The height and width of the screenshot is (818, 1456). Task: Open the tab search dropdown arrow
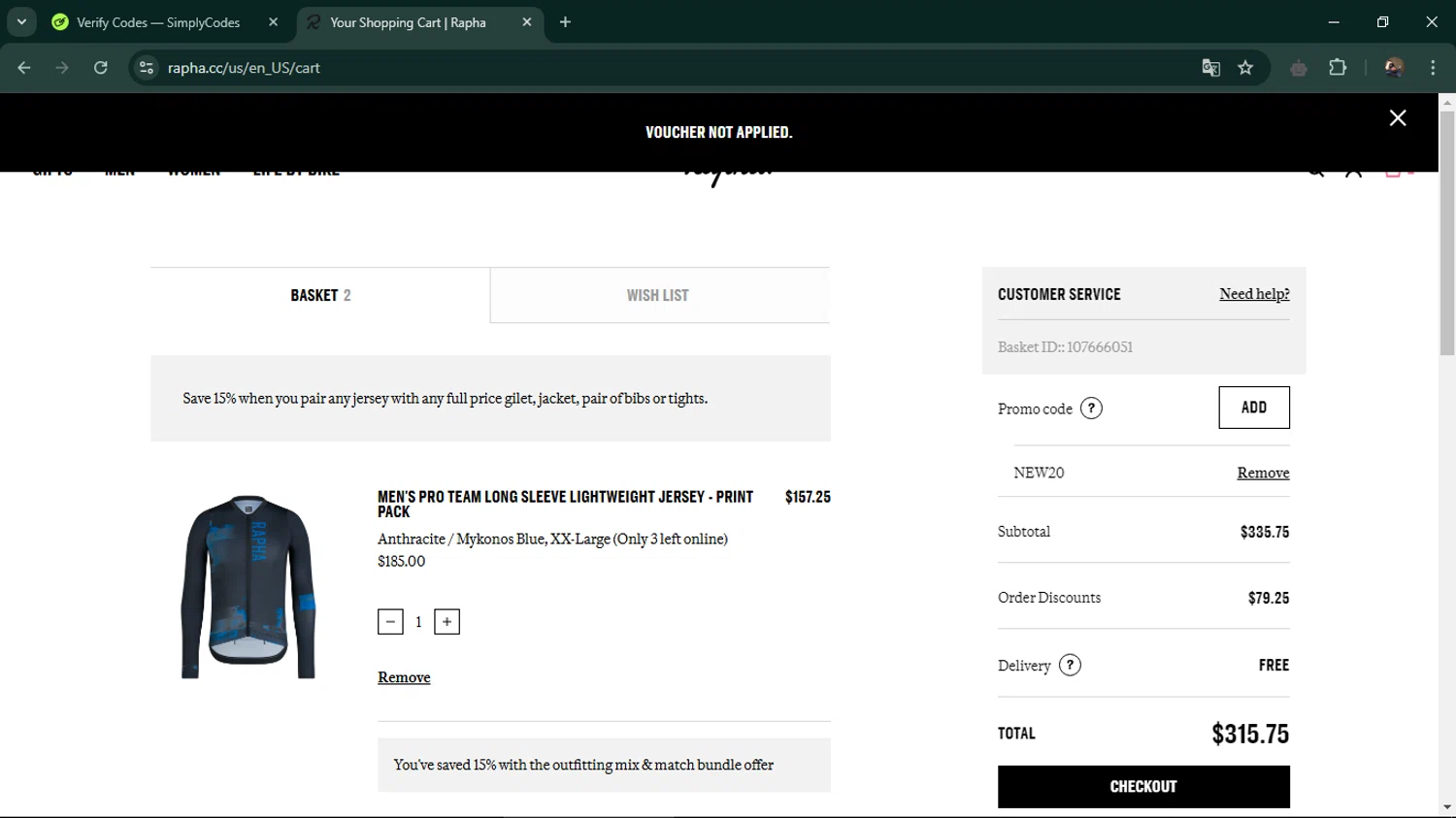21,21
